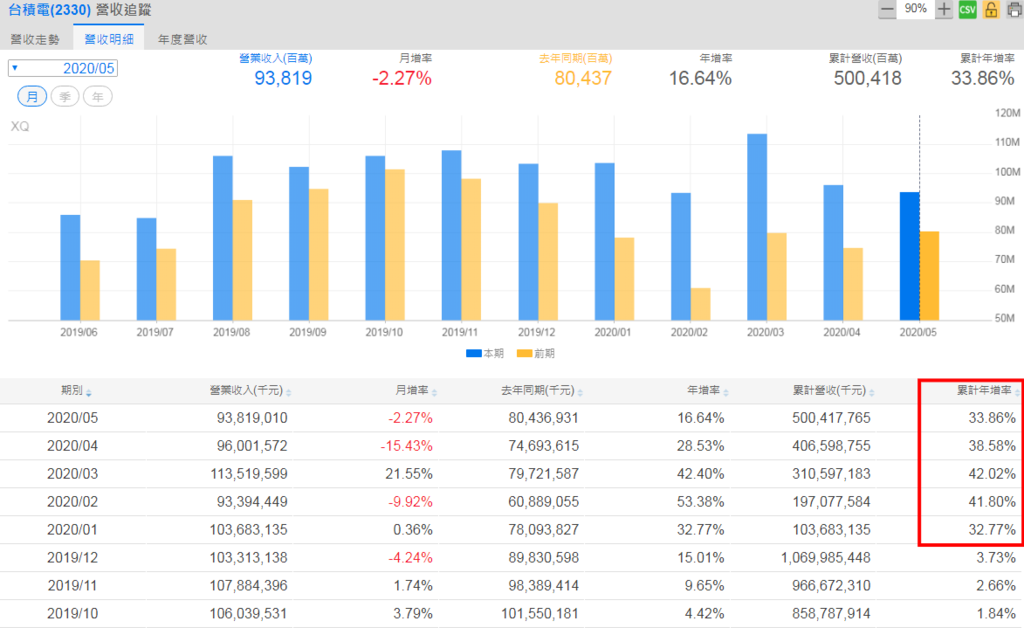Viewport: 1024px width, 628px height.
Task: Click the 2019/08 label on chart axis
Action: pyautogui.click(x=231, y=332)
